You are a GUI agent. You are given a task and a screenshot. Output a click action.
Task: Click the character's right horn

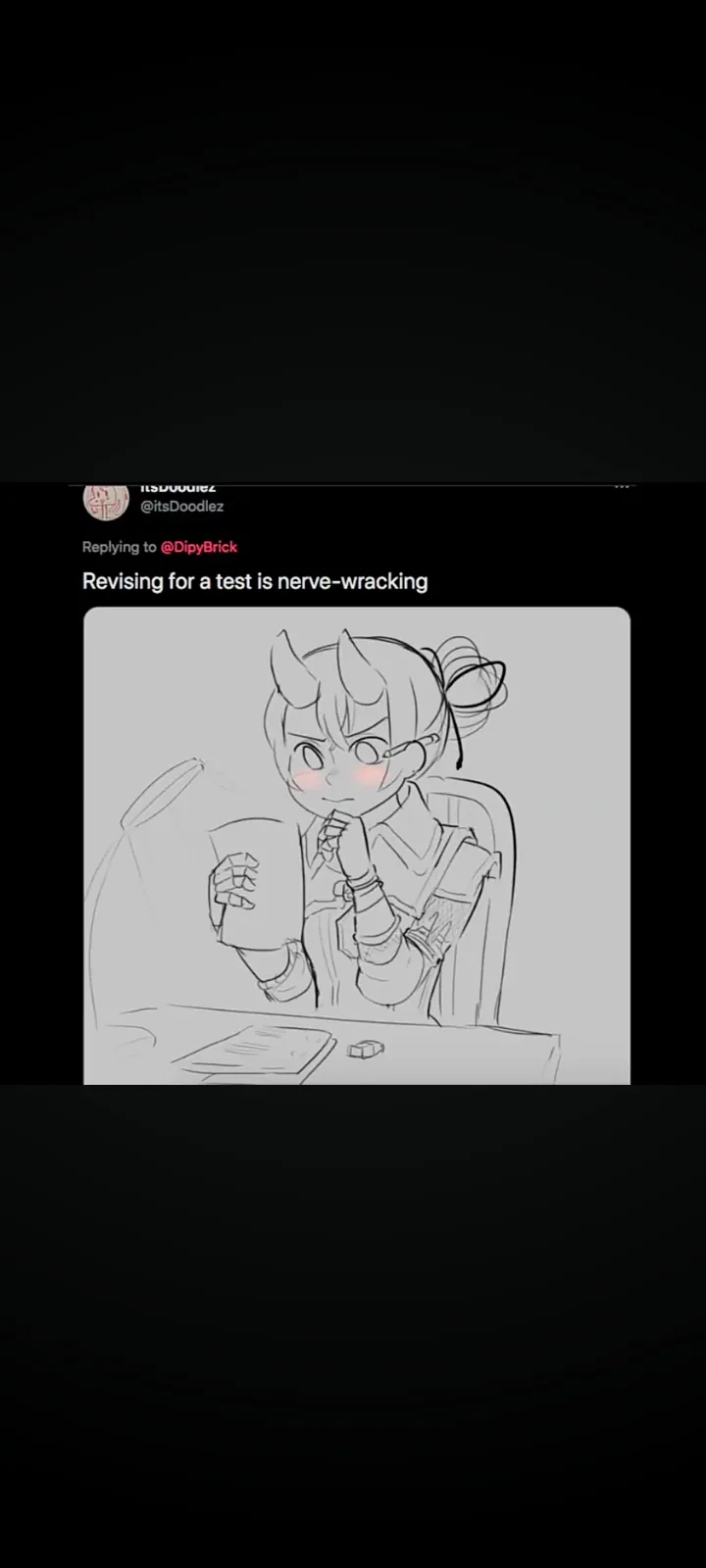(x=354, y=657)
